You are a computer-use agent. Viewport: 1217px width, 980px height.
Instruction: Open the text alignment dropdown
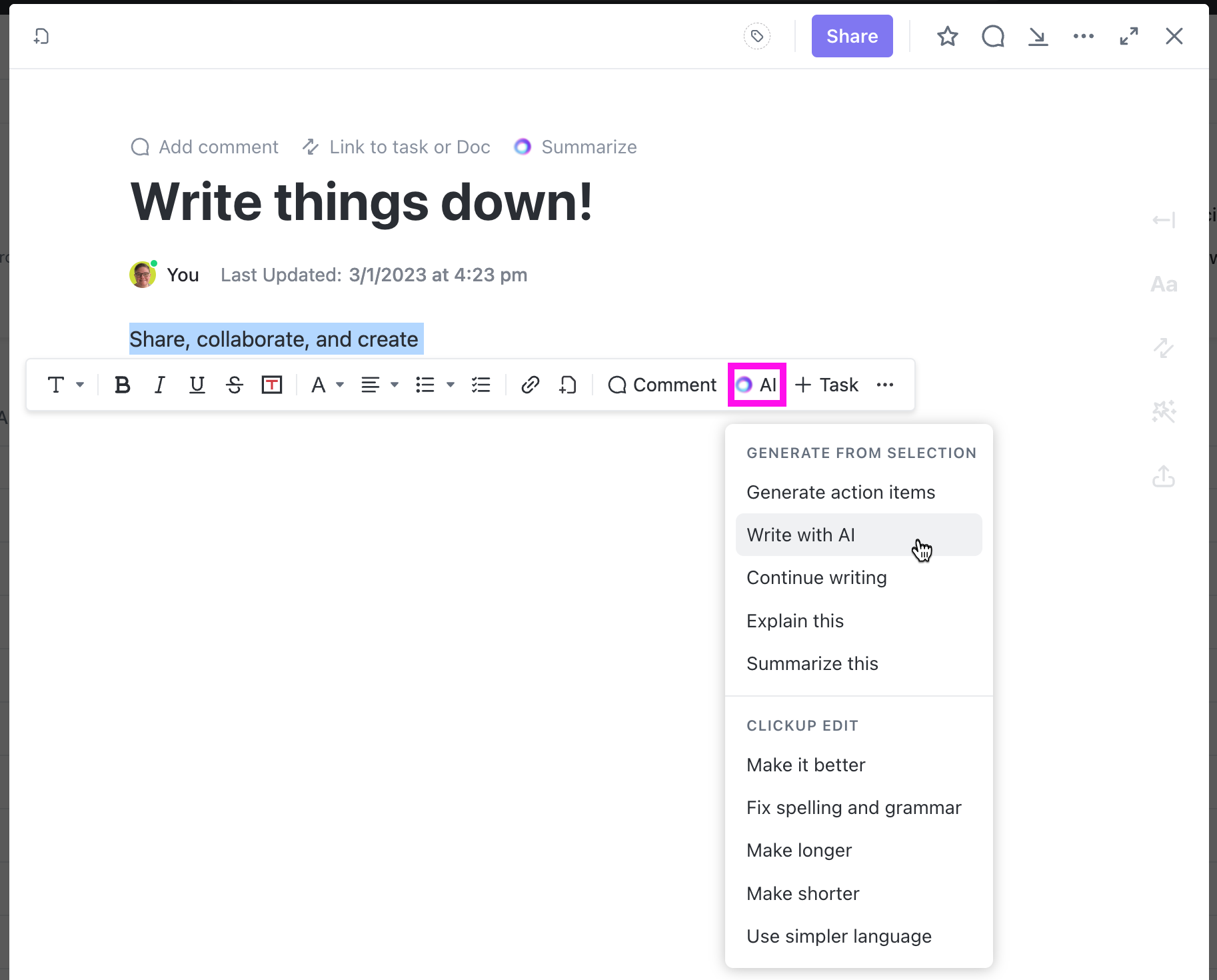click(x=379, y=385)
